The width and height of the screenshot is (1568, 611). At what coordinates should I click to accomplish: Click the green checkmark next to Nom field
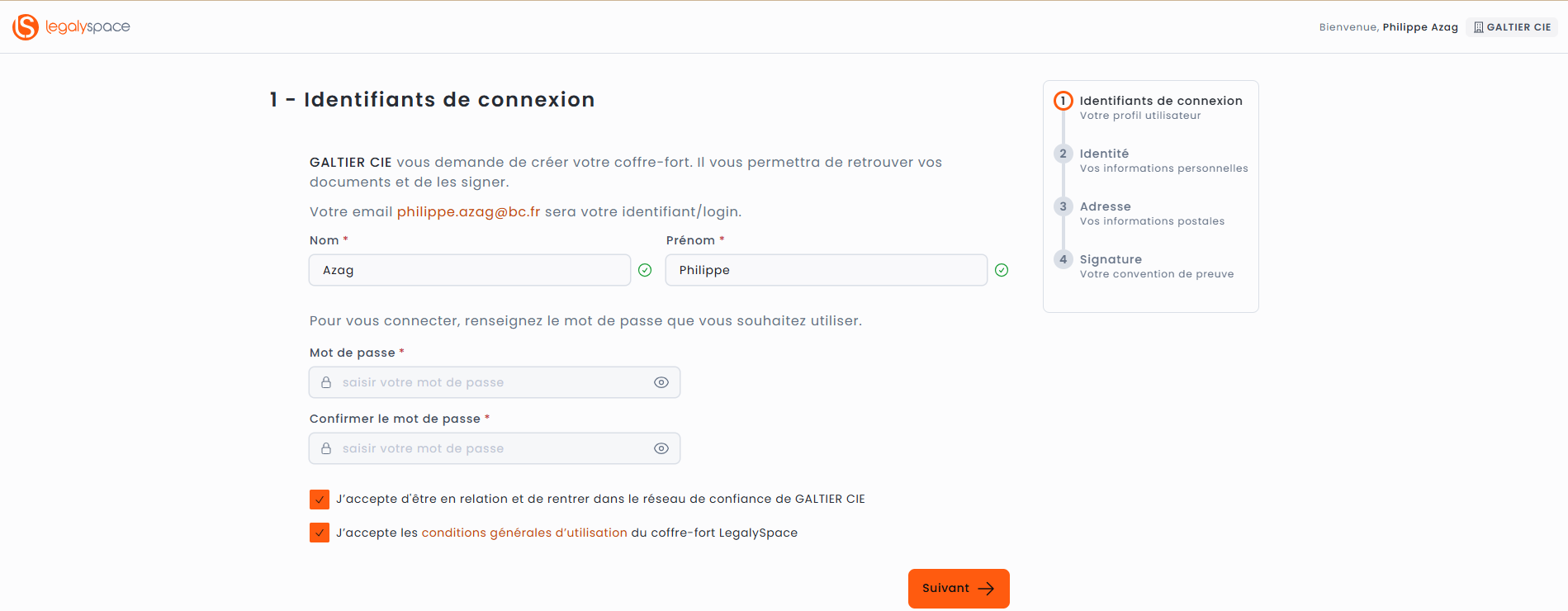[x=645, y=270]
